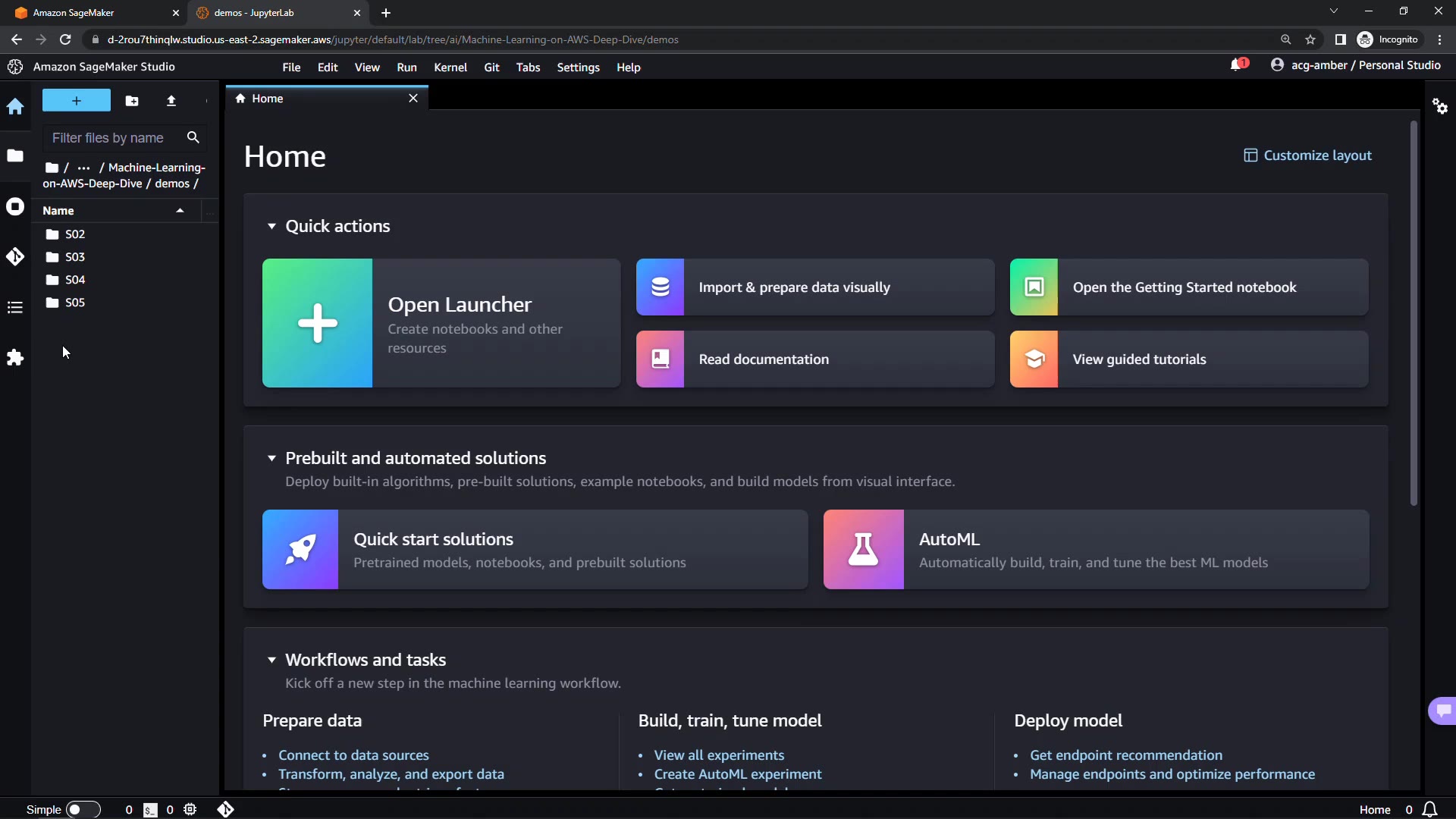Toggle the Simple interface mode switch

point(83,809)
